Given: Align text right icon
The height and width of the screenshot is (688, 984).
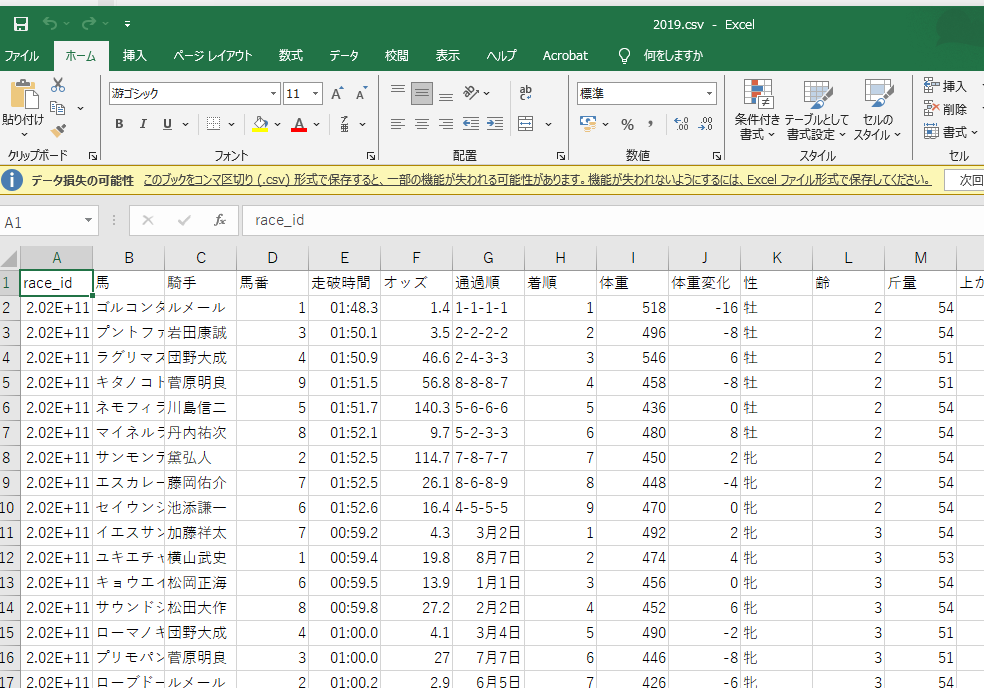Looking at the screenshot, I should (446, 124).
